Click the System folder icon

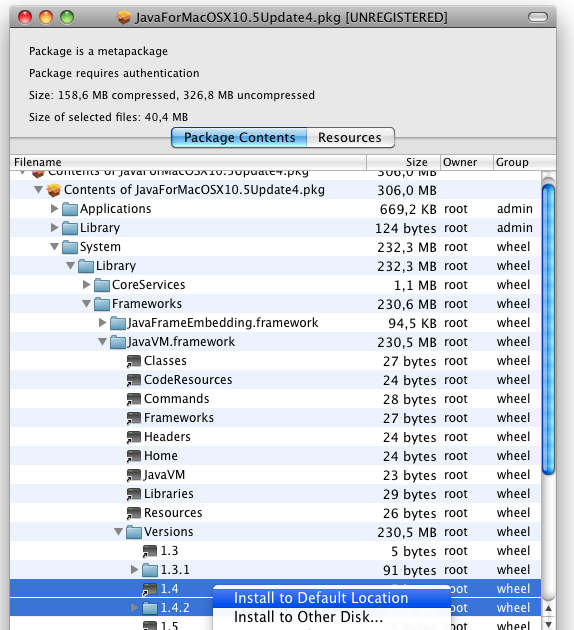[70, 247]
